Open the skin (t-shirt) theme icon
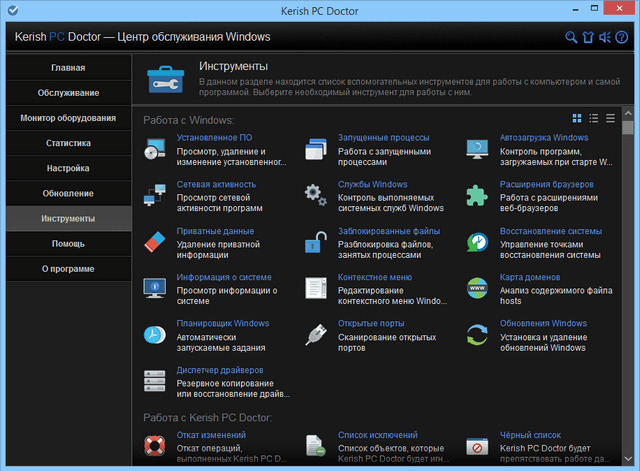The height and width of the screenshot is (471, 640). [588, 38]
